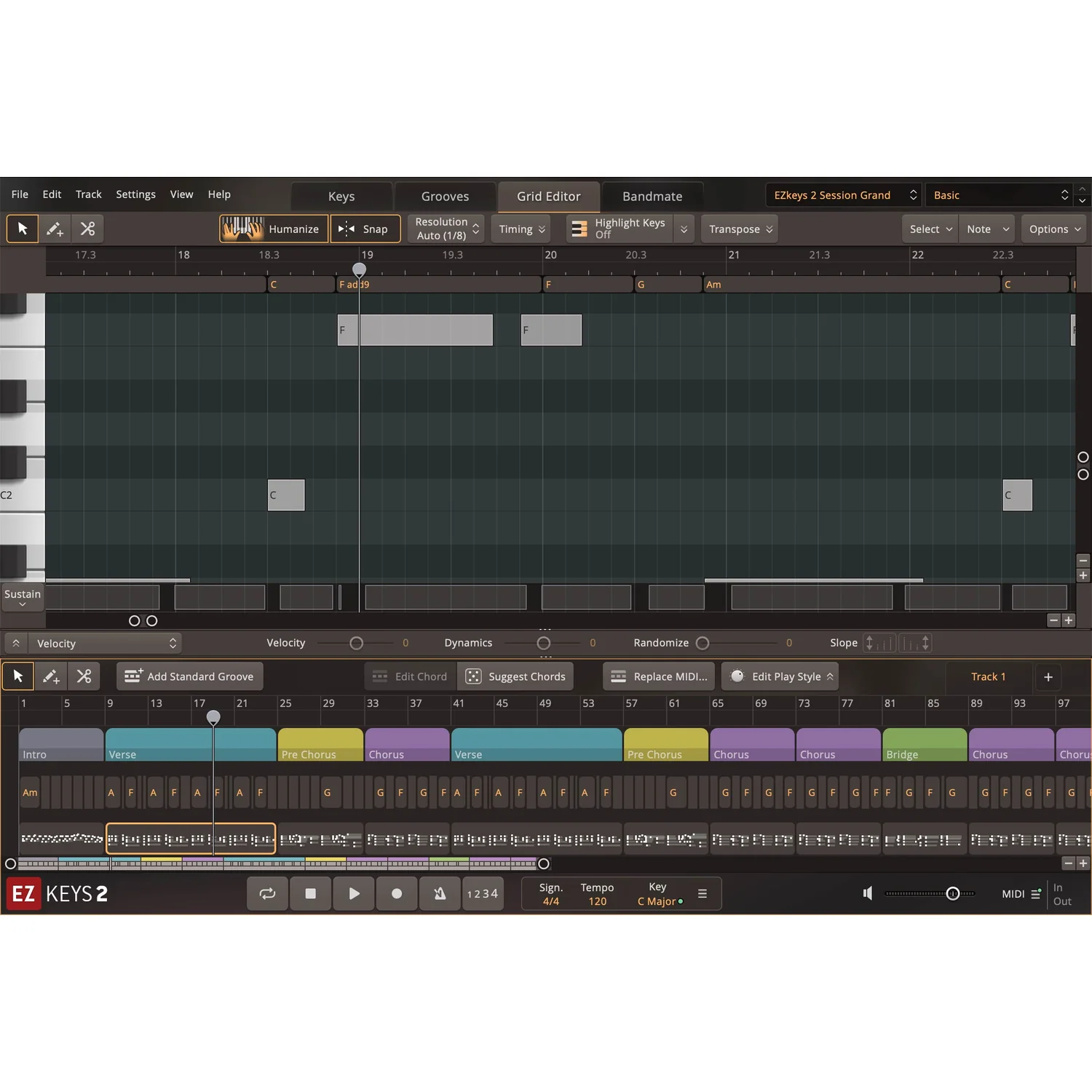The width and height of the screenshot is (1092, 1092).
Task: Pick scissors tool left of Add Standard Groove
Action: pos(84,676)
